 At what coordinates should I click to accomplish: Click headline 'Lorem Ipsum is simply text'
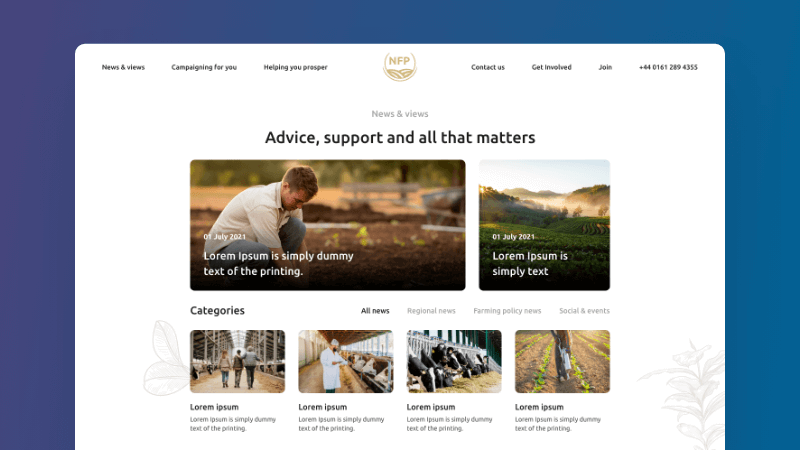click(530, 264)
